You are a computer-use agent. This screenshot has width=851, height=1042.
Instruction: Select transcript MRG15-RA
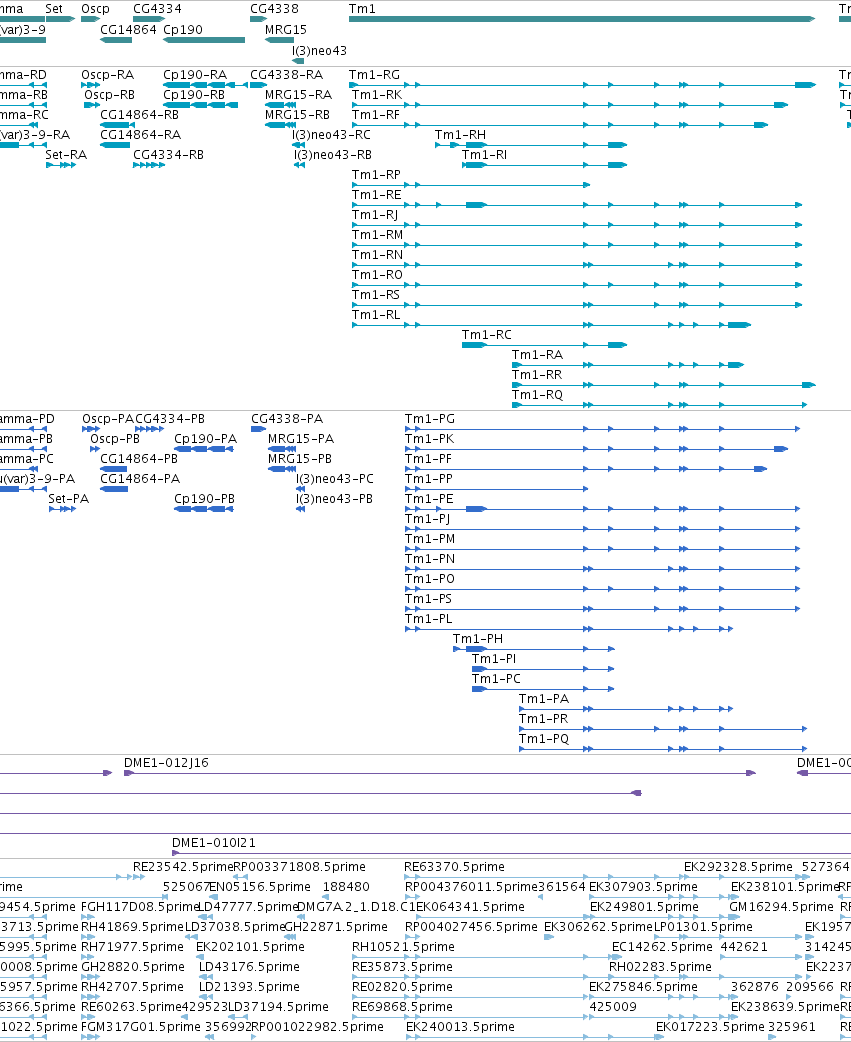coord(298,95)
